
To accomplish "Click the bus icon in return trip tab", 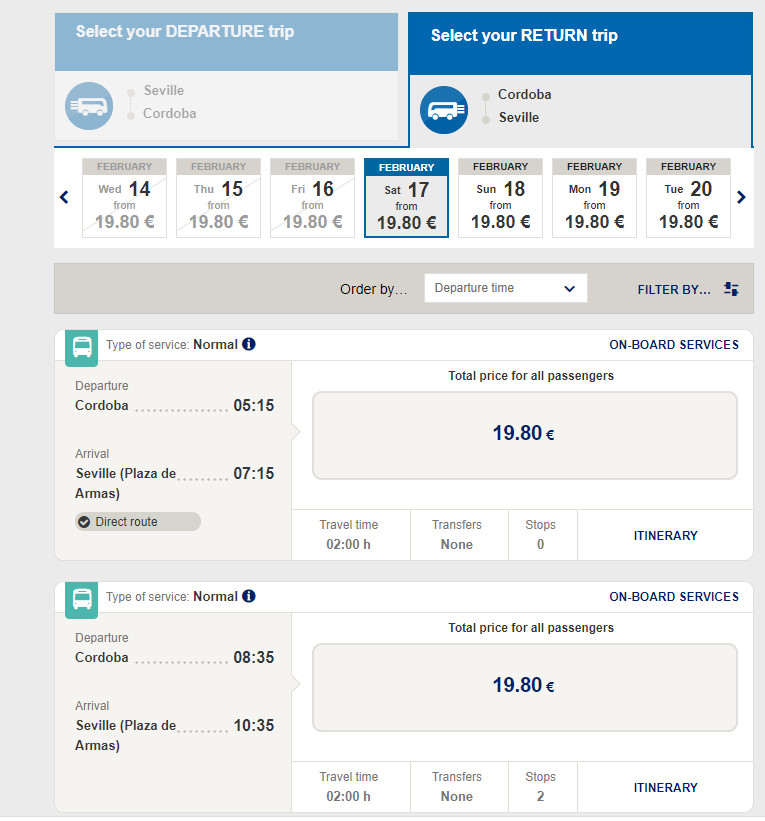I will 444,109.
